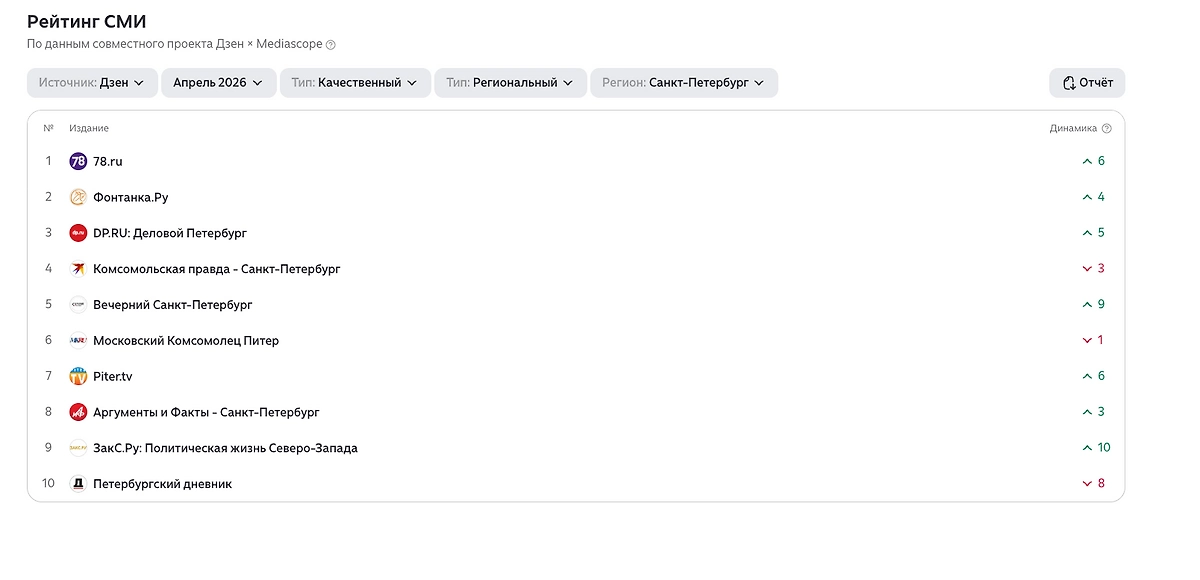
Task: Click dynamics value 9 for Вечерний Санкт-Петербург
Action: tap(1101, 305)
